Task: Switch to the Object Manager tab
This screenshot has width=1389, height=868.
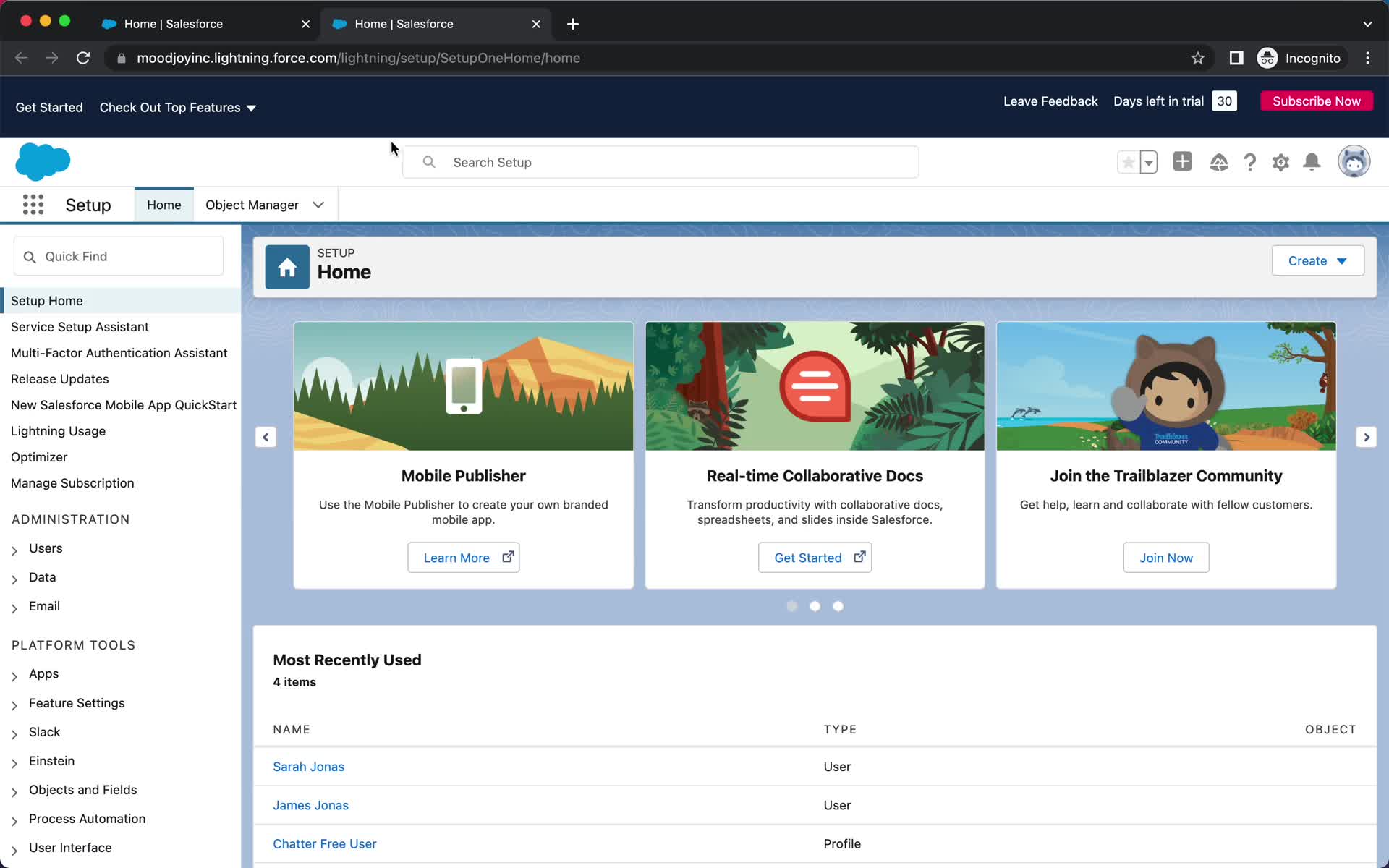Action: tap(252, 204)
